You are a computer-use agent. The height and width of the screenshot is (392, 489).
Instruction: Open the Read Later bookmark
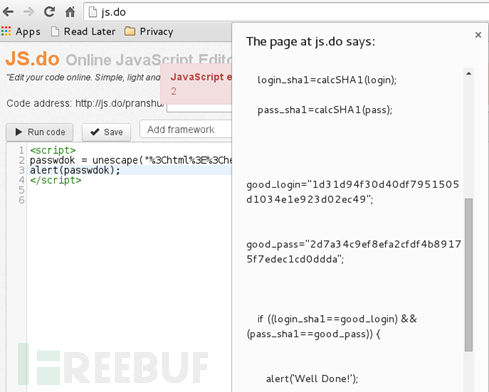83,32
